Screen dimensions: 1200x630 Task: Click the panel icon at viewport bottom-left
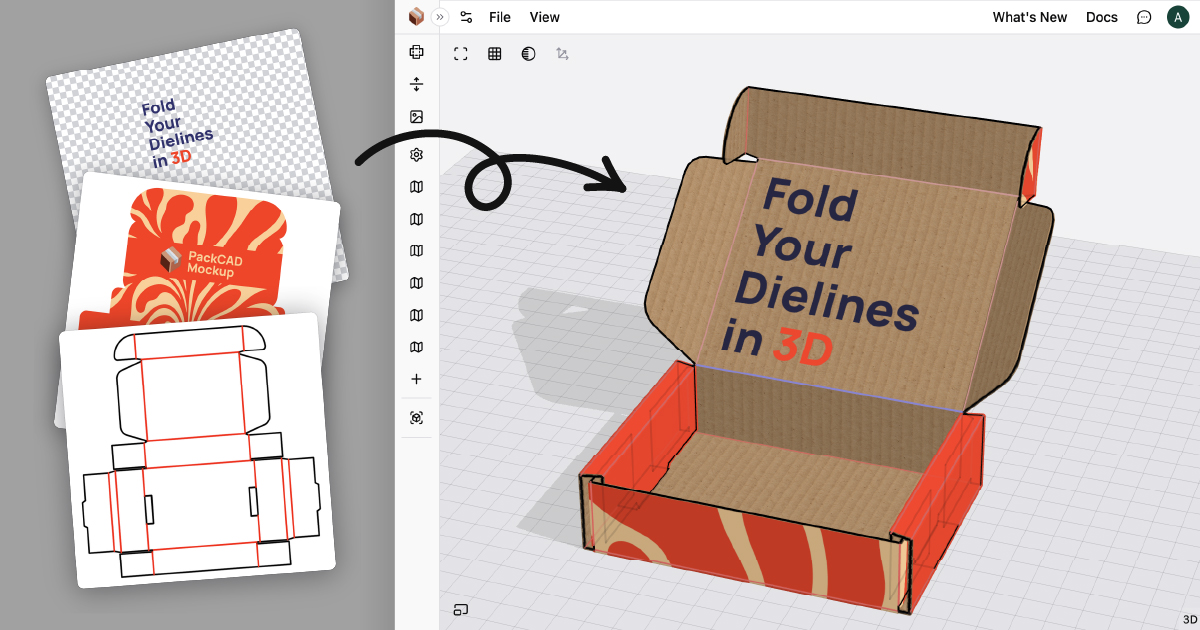coord(461,609)
